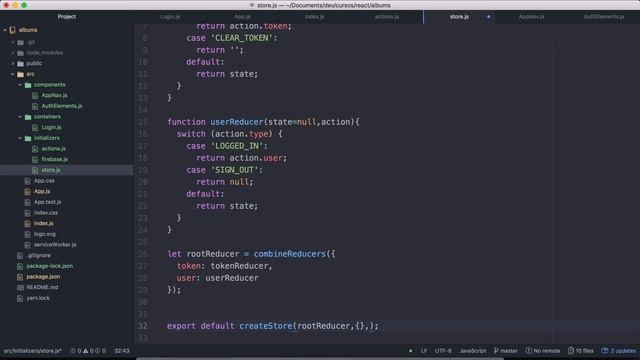This screenshot has width=640, height=360.
Task: Collapse the src folder chevron
Action: pos(13,74)
